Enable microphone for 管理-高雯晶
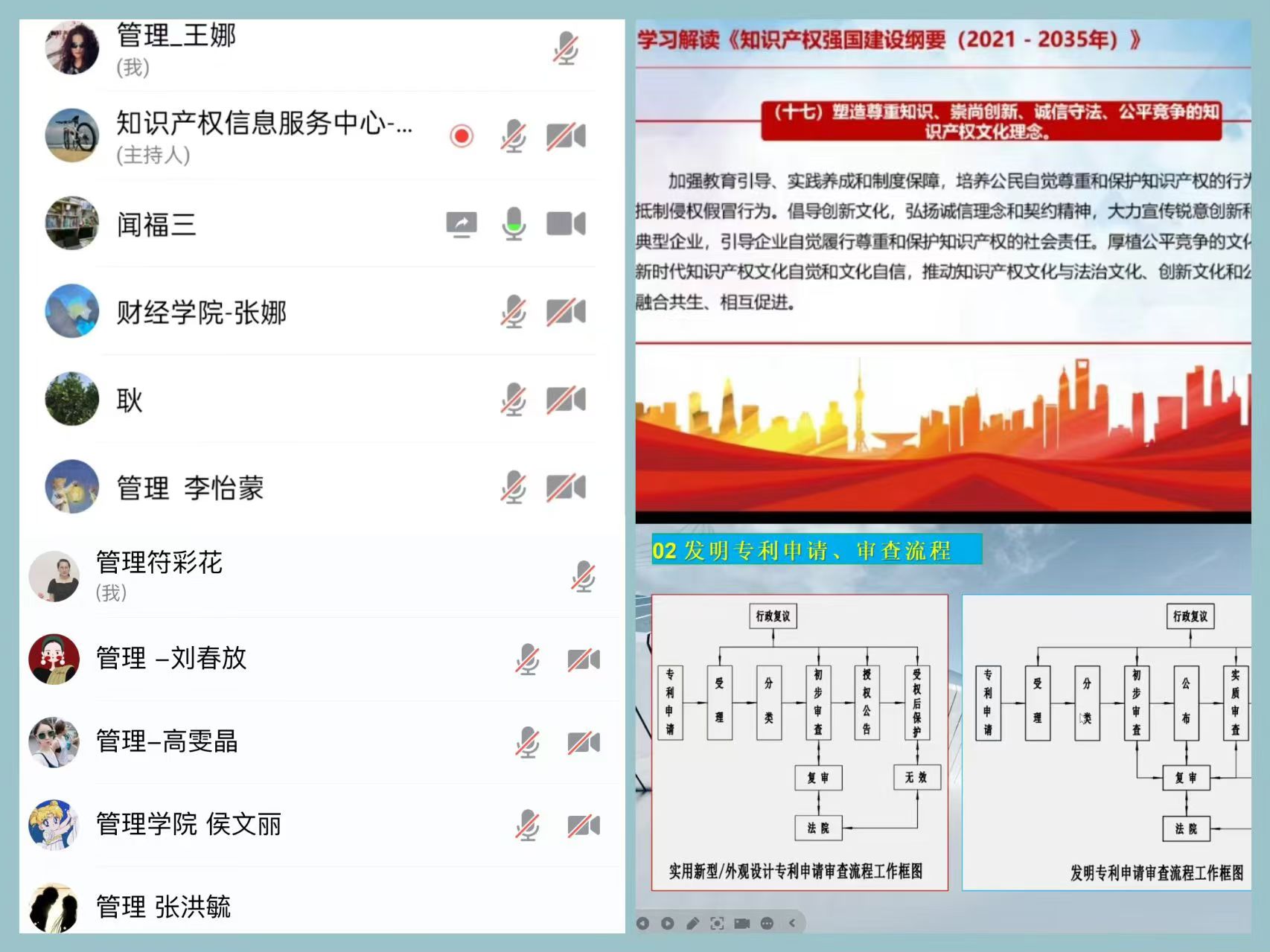 coord(529,741)
